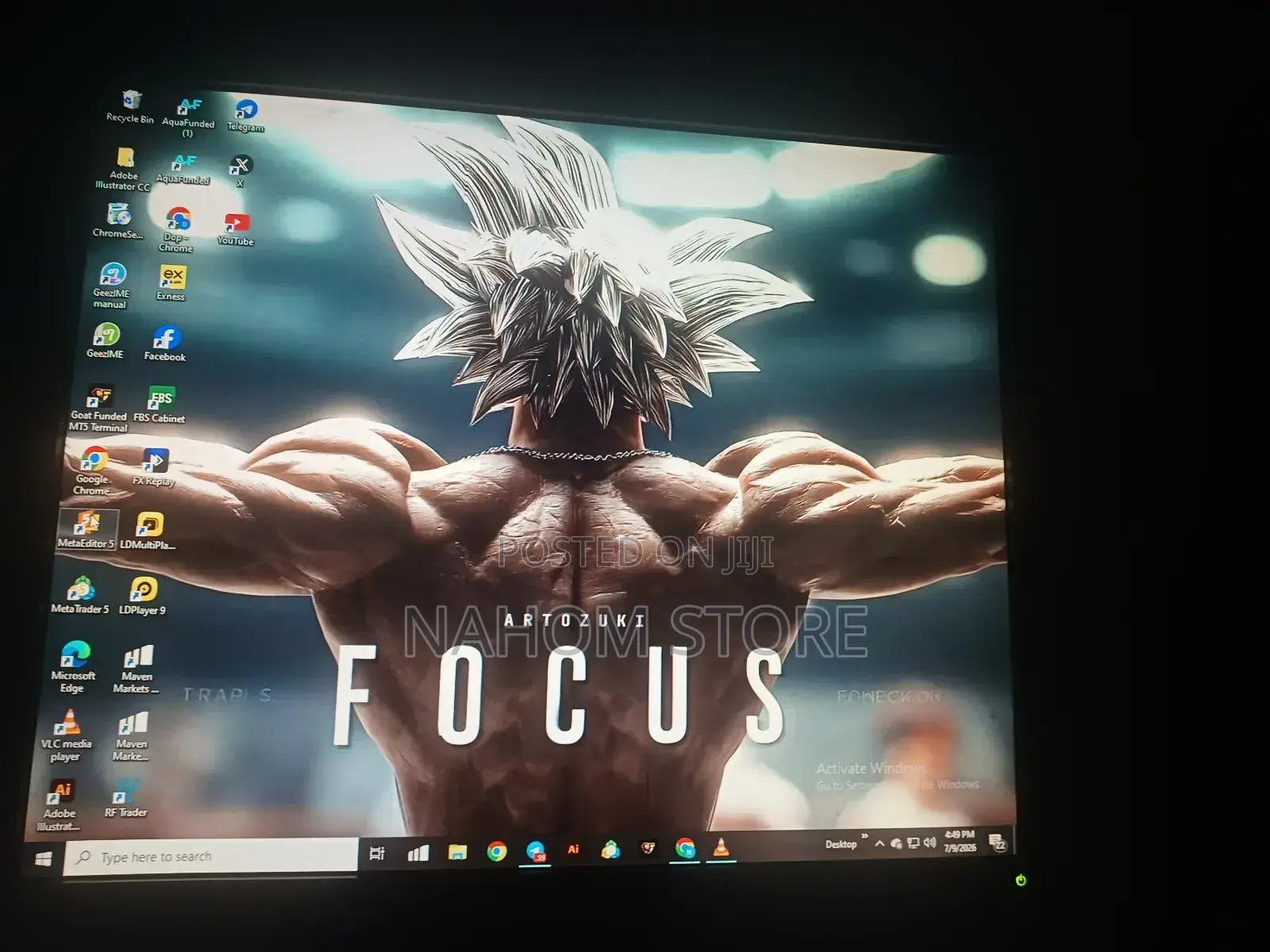This screenshot has width=1270, height=952.
Task: Launch Goat Funded MT5 Terminal desktop shortcut
Action: coord(98,409)
